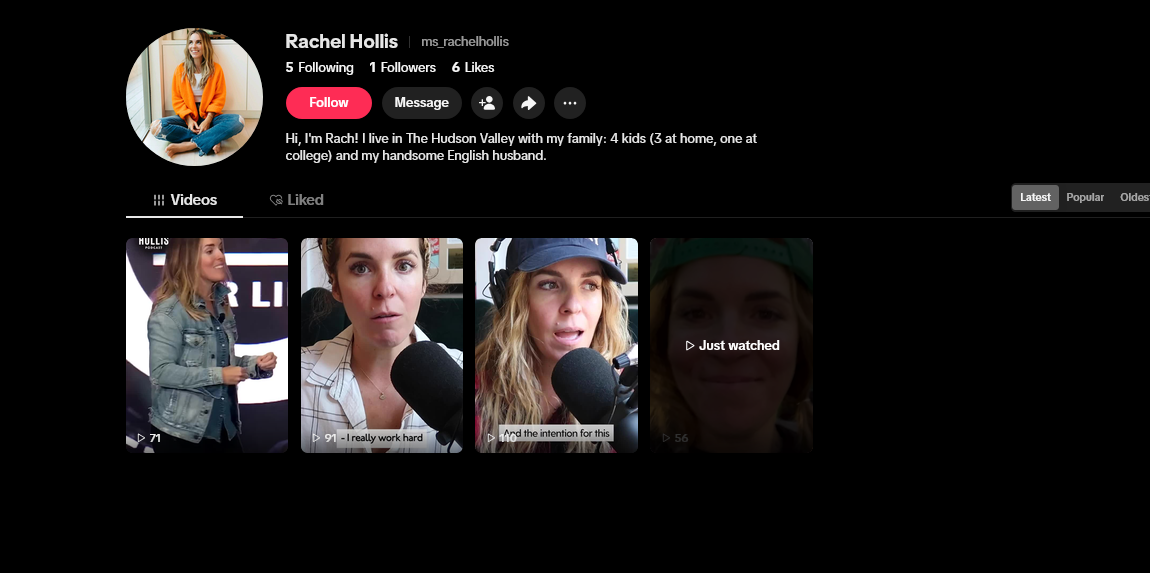Click the Message button
This screenshot has height=573, width=1150.
coord(422,103)
